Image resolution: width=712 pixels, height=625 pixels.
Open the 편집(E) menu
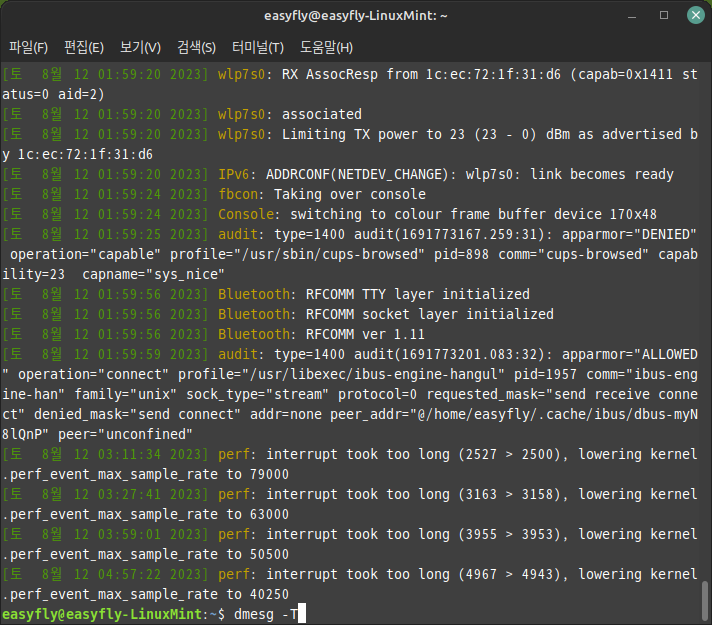[x=84, y=47]
